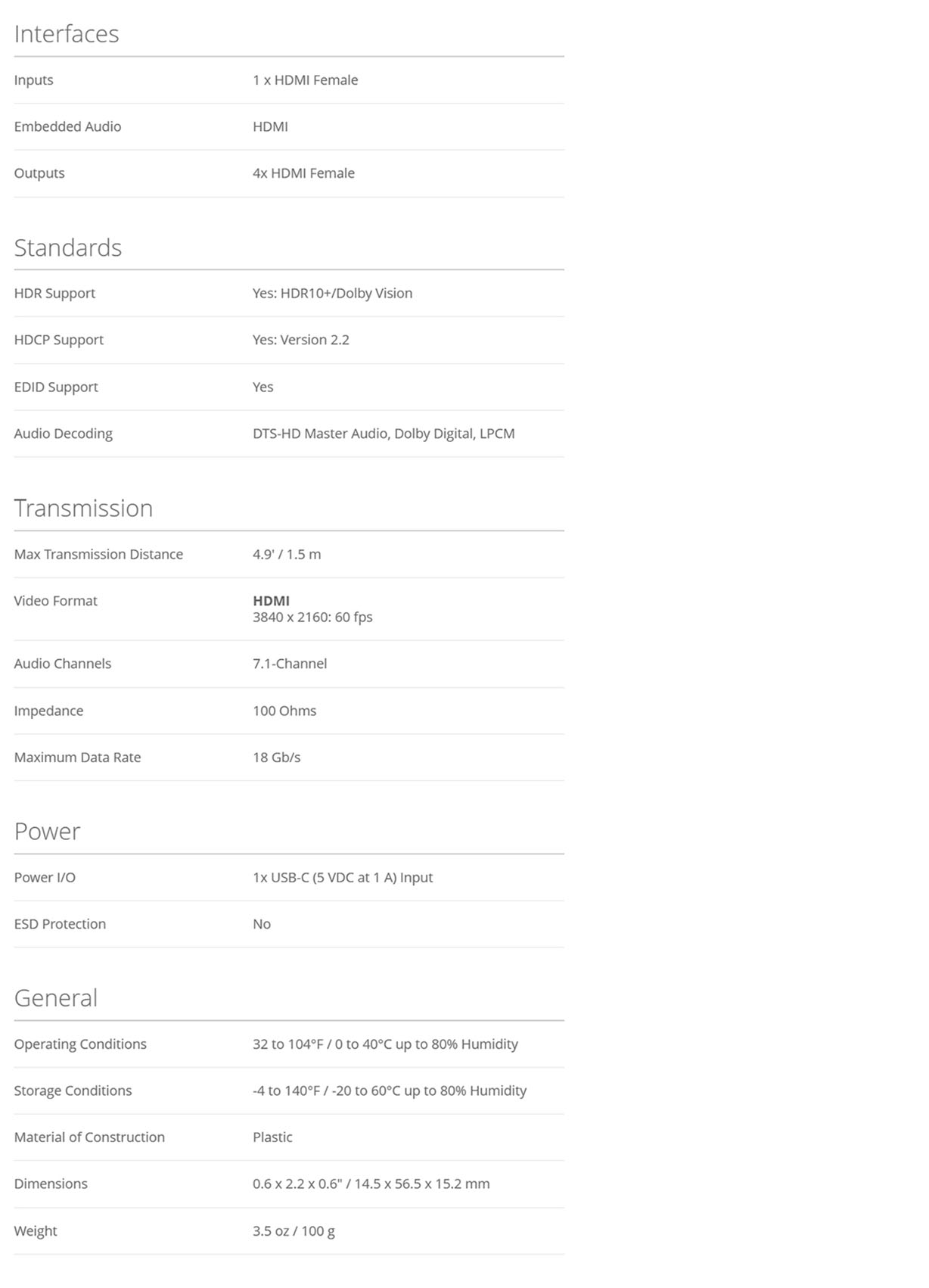Click the Max Transmission Distance label
Viewport: 929px width, 1288px height.
coord(98,555)
